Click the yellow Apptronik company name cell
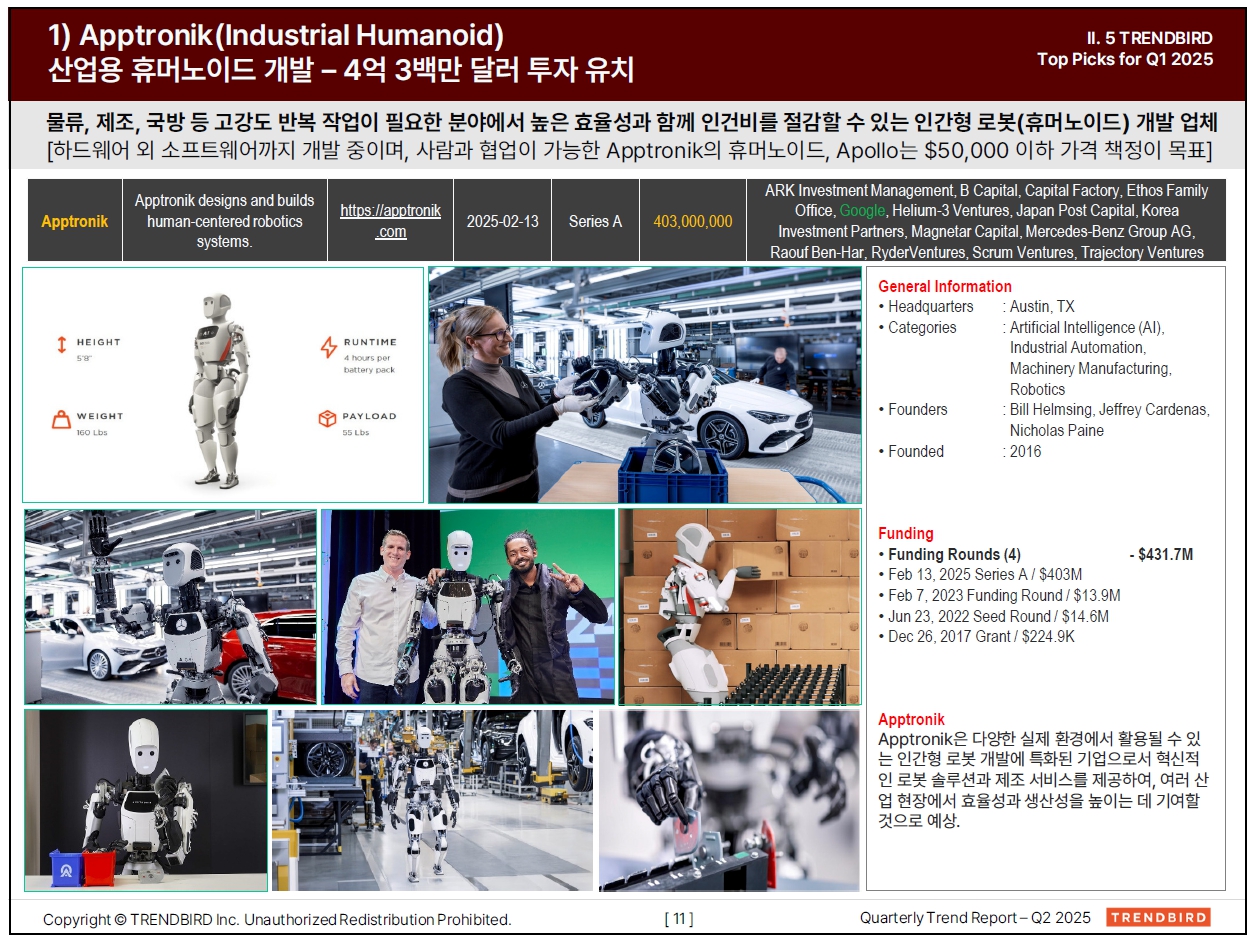 (x=75, y=221)
